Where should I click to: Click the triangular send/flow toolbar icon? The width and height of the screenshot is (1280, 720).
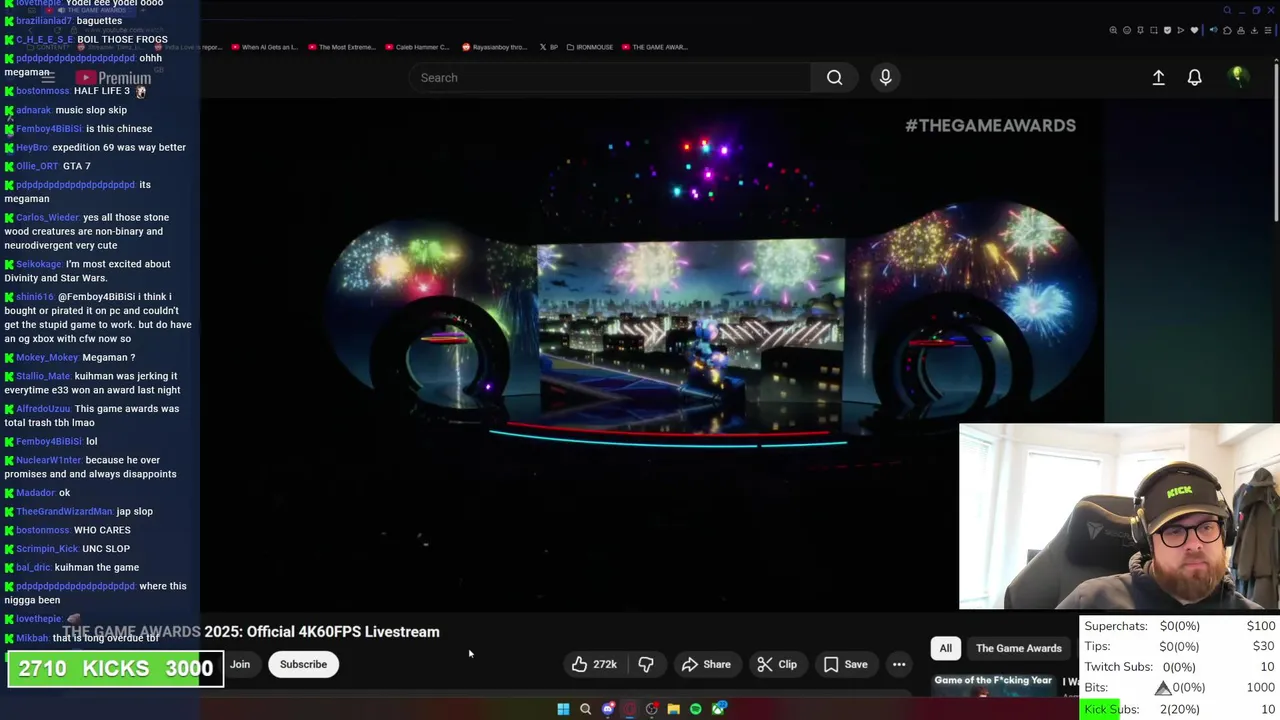tap(1181, 30)
